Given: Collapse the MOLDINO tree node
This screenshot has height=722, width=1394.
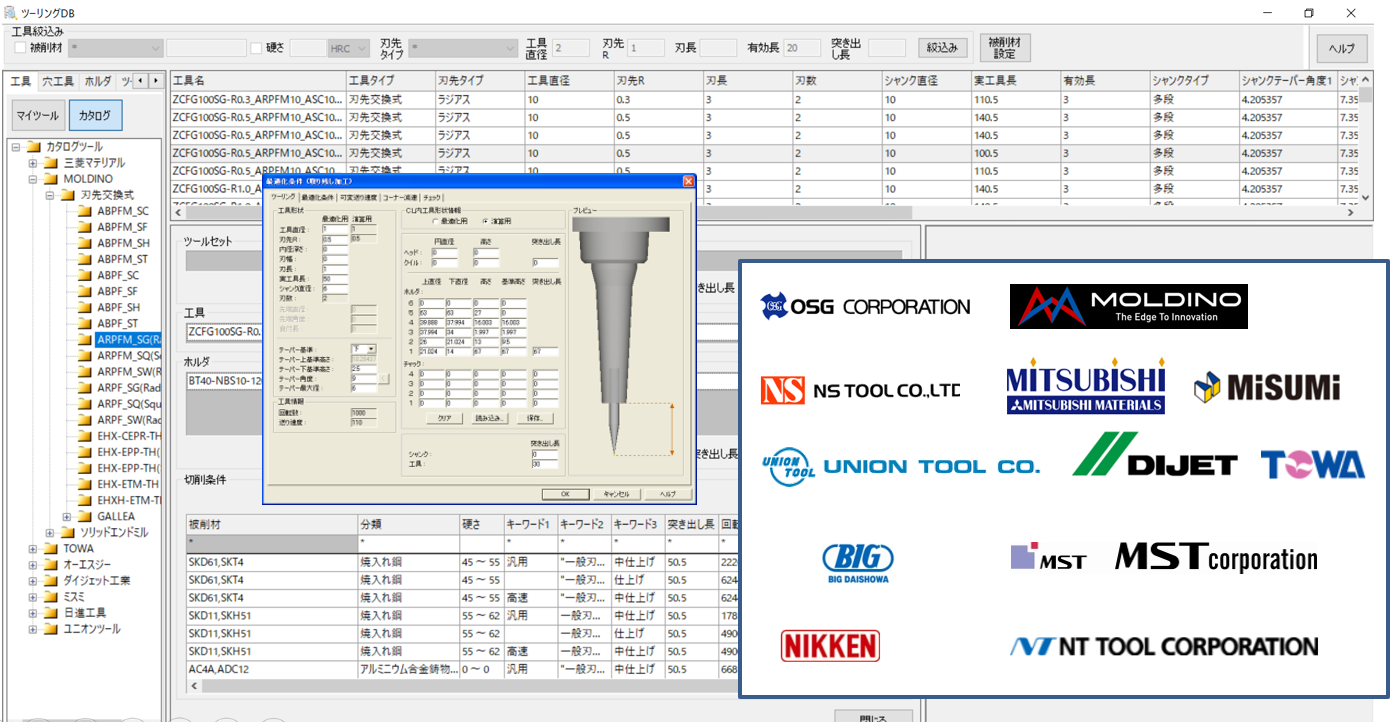Looking at the screenshot, I should tap(33, 179).
